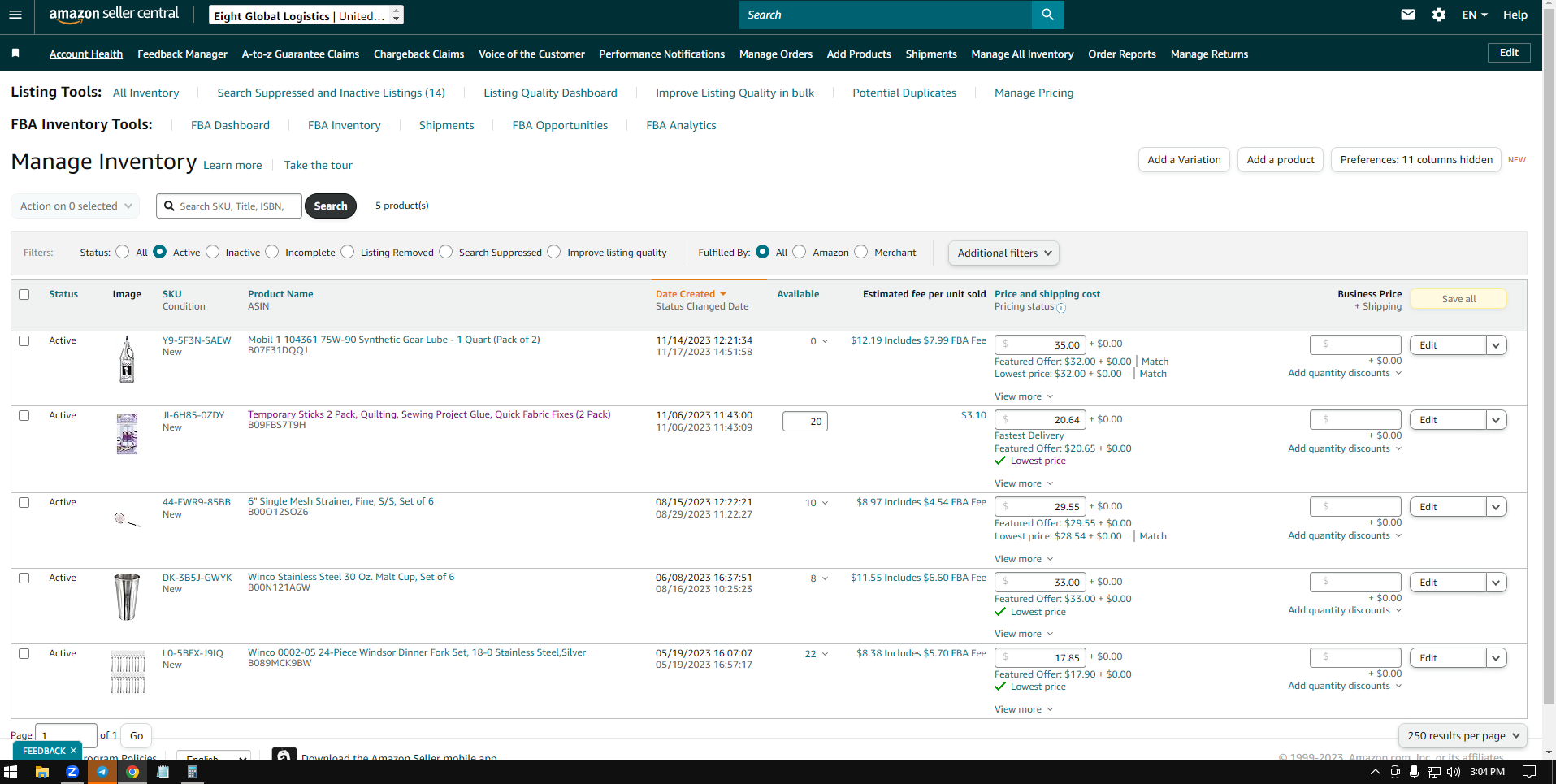Open the settings gear icon

coord(1439,15)
